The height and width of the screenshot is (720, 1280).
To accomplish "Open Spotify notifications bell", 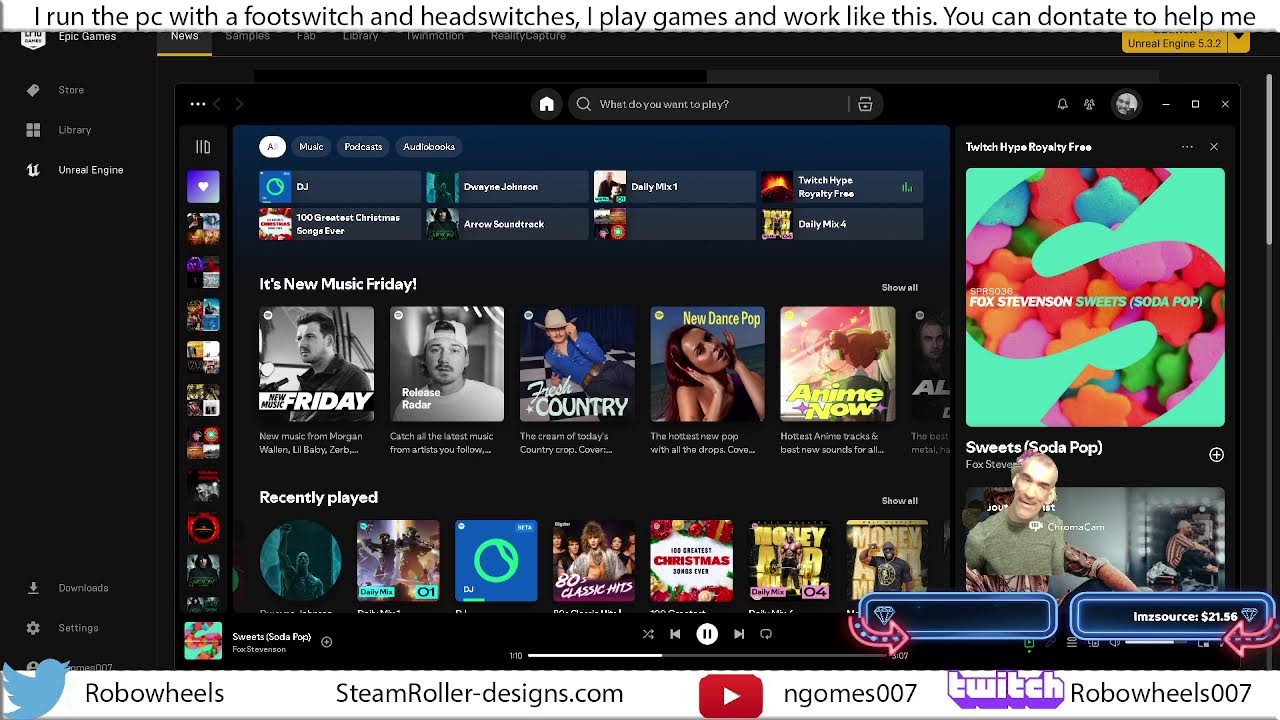I will (1062, 104).
